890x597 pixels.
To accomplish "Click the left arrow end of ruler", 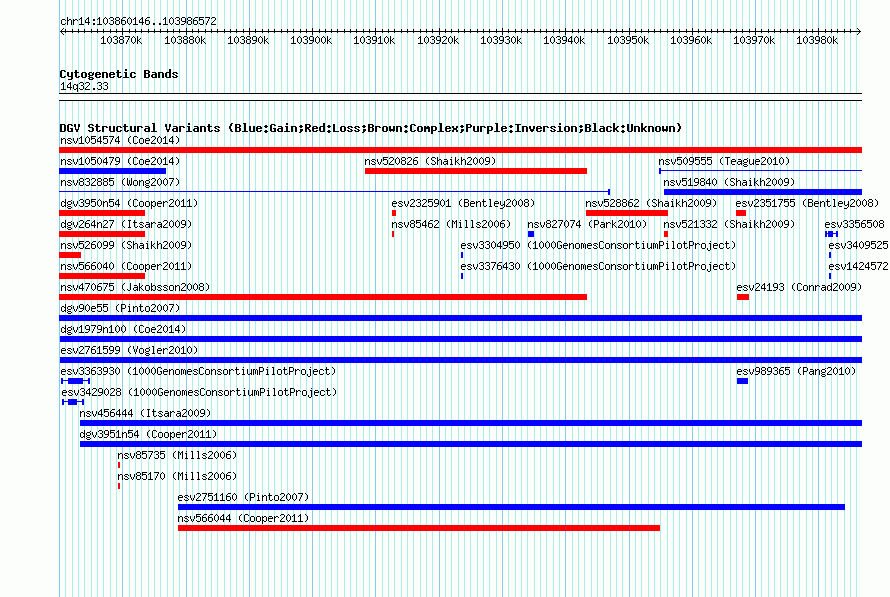I will [62, 31].
